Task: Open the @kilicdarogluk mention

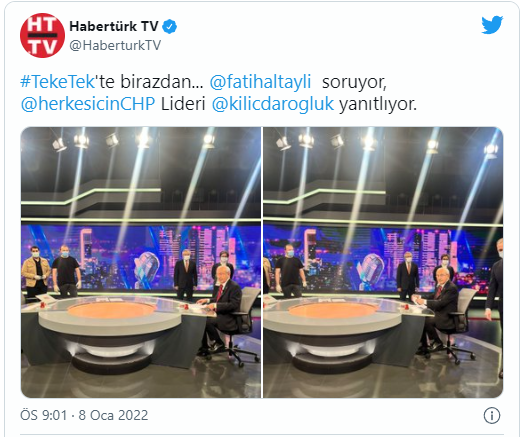Action: click(273, 104)
